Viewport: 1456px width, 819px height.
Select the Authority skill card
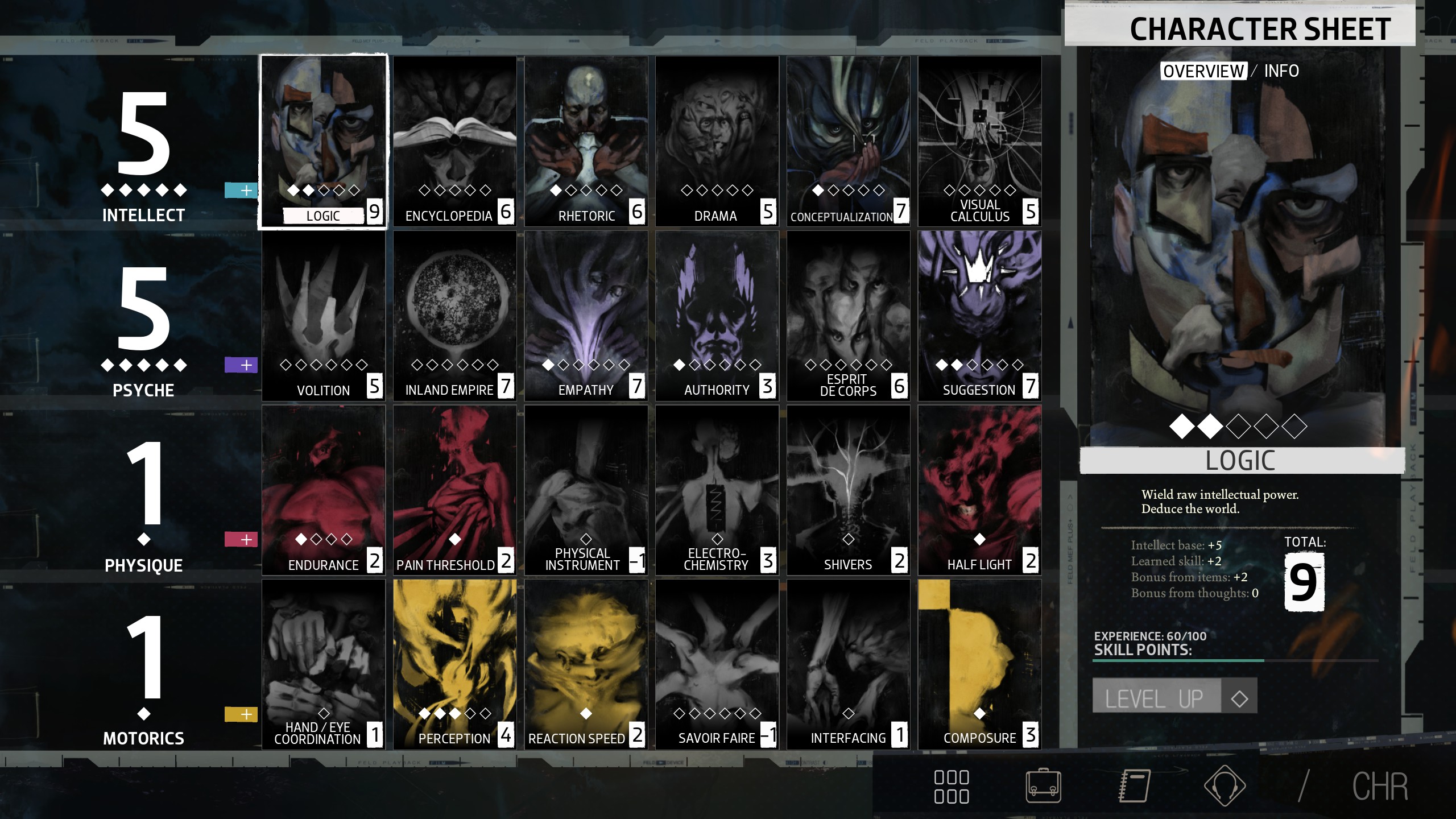tap(717, 316)
